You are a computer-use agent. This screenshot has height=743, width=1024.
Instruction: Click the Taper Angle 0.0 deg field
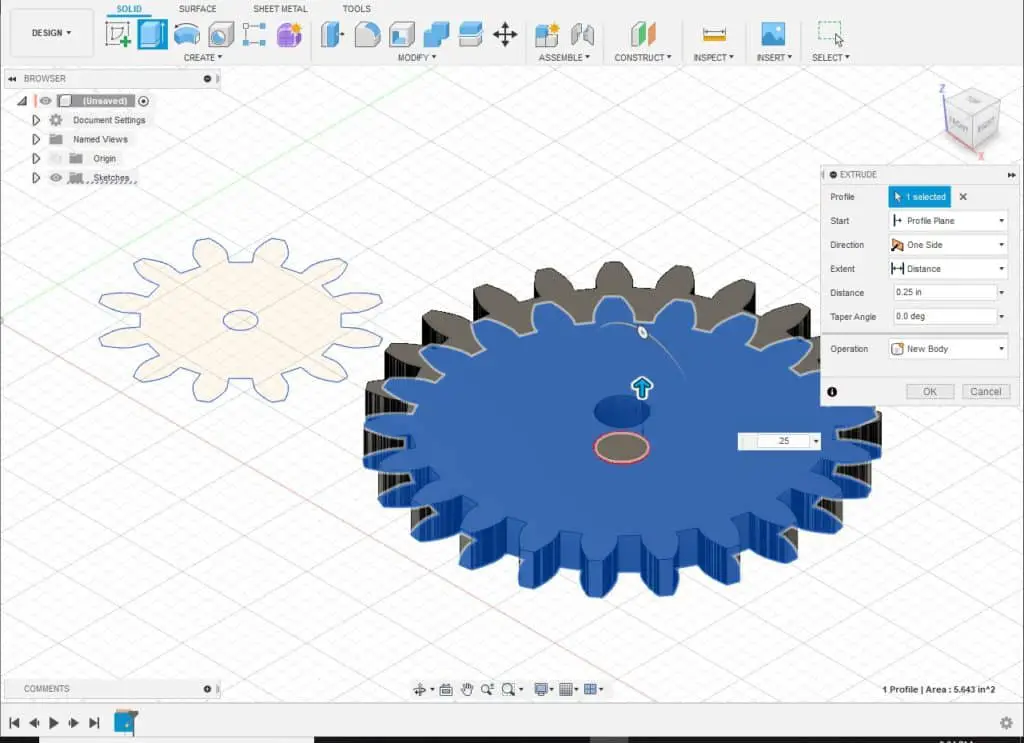pyautogui.click(x=944, y=316)
